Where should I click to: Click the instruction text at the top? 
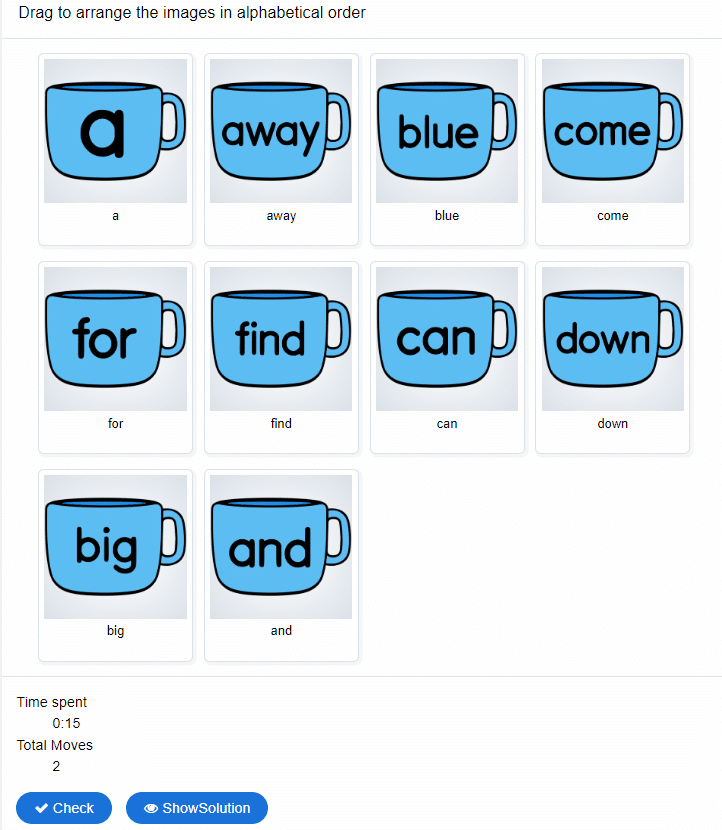192,13
